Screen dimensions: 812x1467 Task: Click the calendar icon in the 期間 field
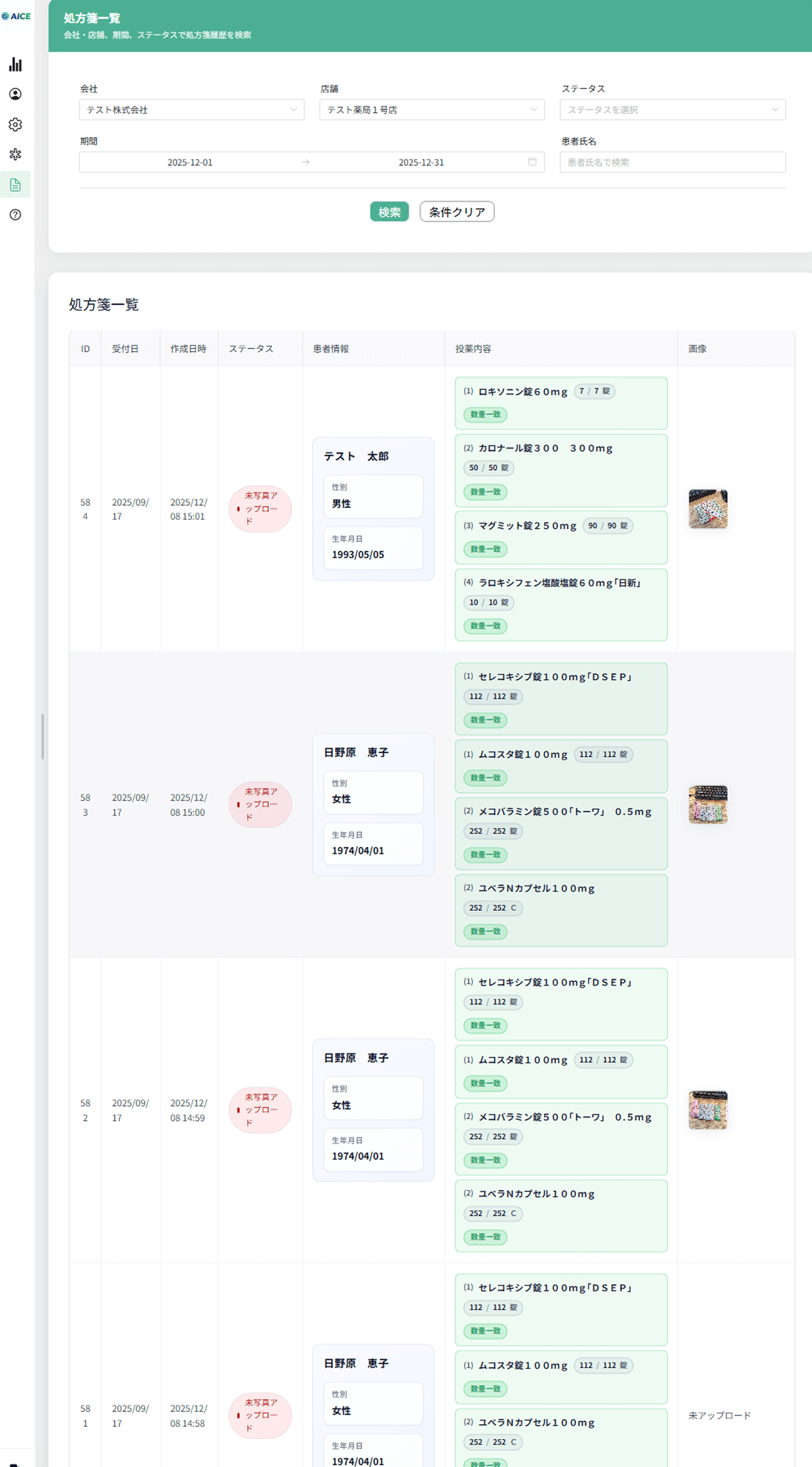(532, 162)
